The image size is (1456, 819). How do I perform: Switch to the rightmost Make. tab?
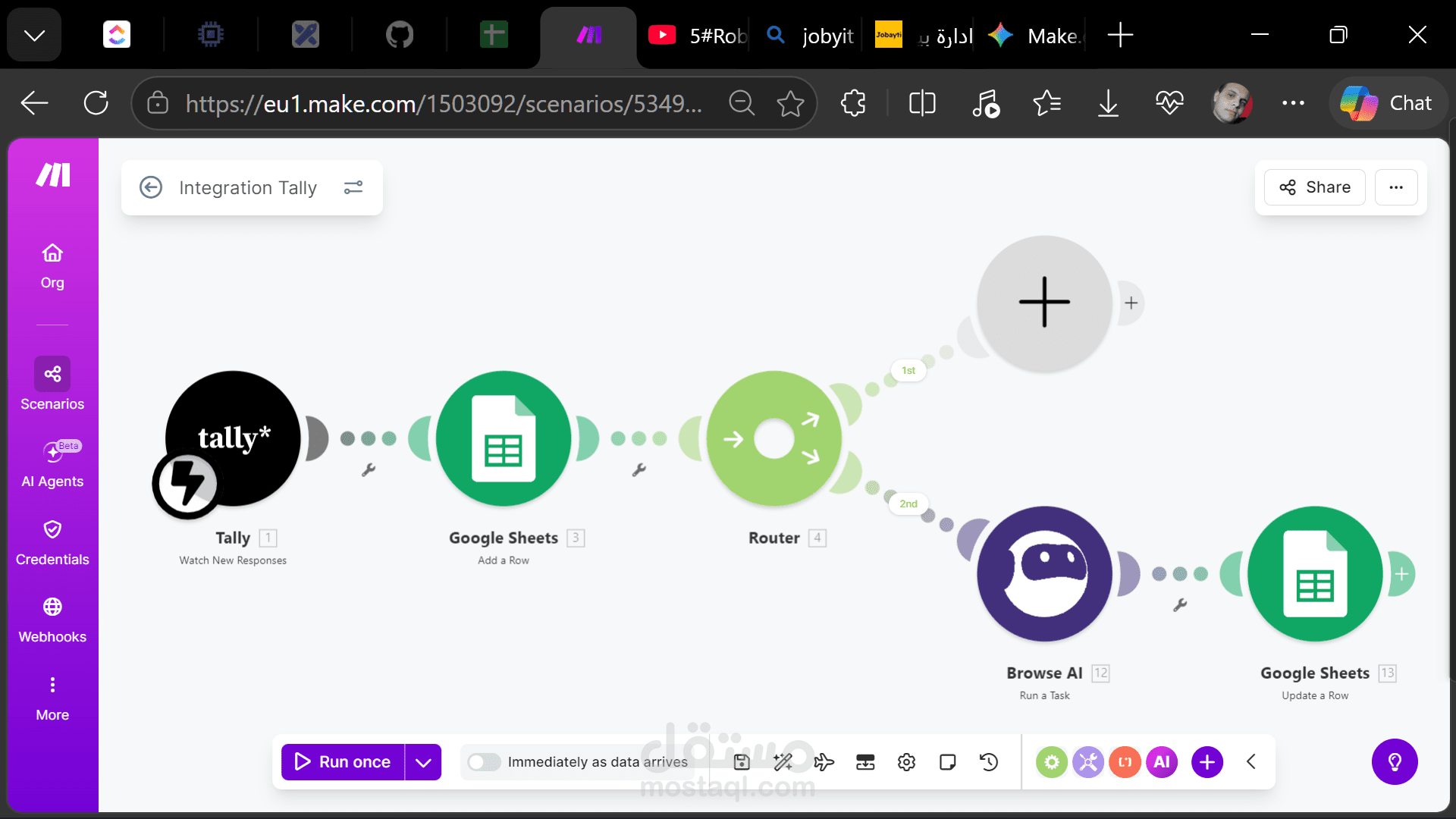point(1035,35)
